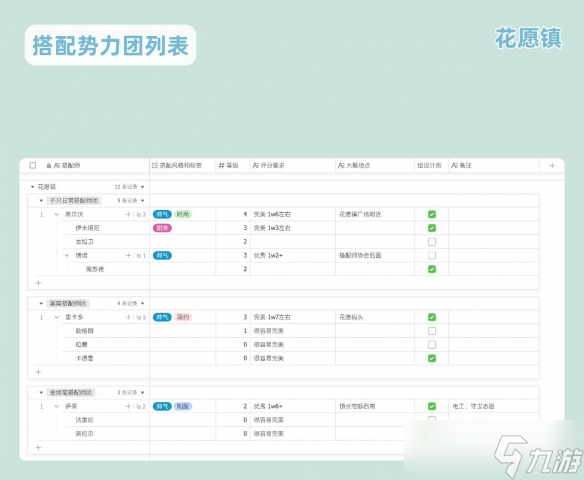This screenshot has width=584, height=480.
Task: Uncheck the checkbox in the 优秀 1w6+ row
Action: tap(432, 406)
